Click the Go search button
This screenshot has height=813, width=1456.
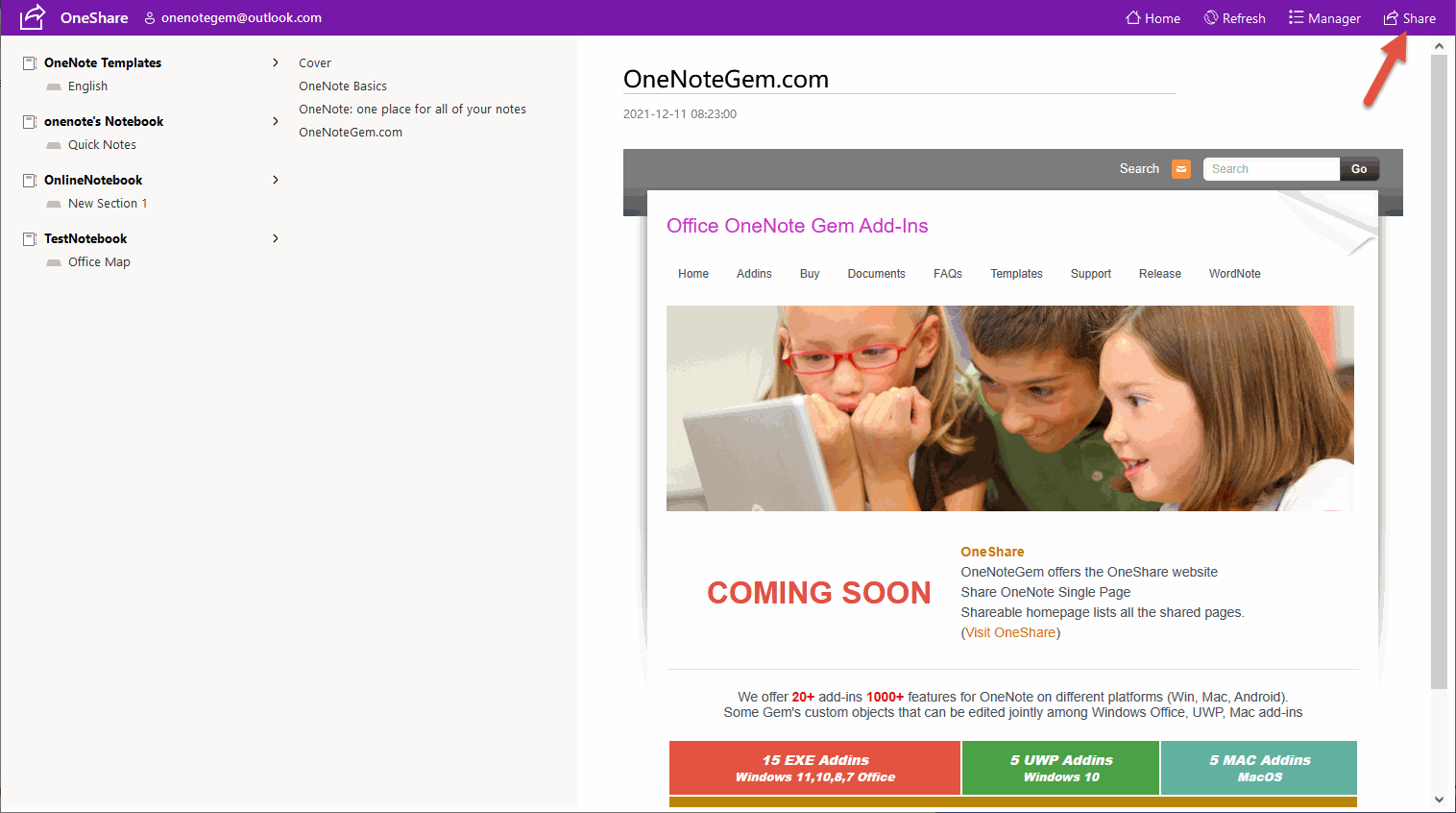click(x=1359, y=169)
